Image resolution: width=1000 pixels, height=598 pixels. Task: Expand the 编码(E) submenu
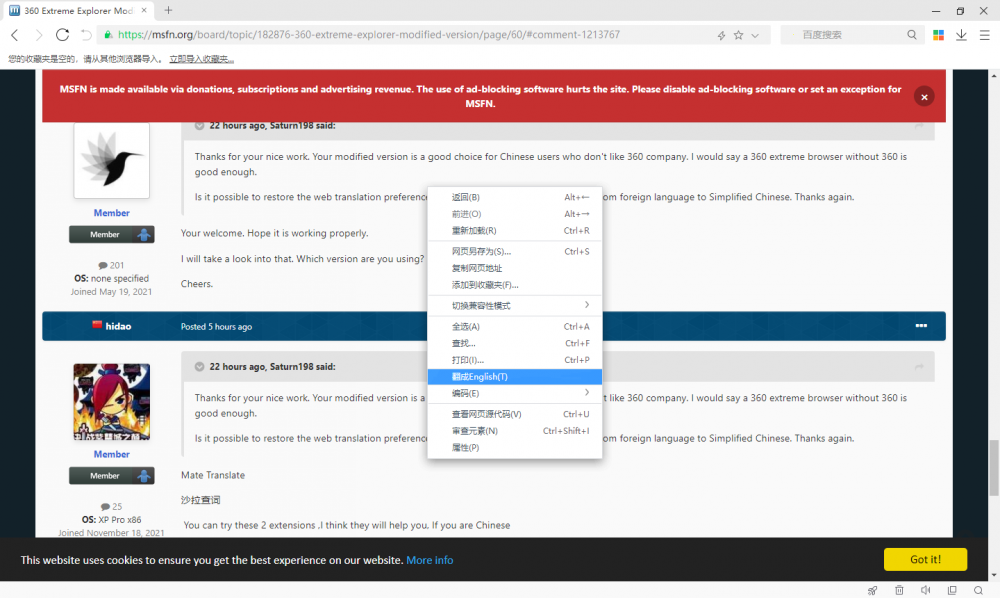586,393
